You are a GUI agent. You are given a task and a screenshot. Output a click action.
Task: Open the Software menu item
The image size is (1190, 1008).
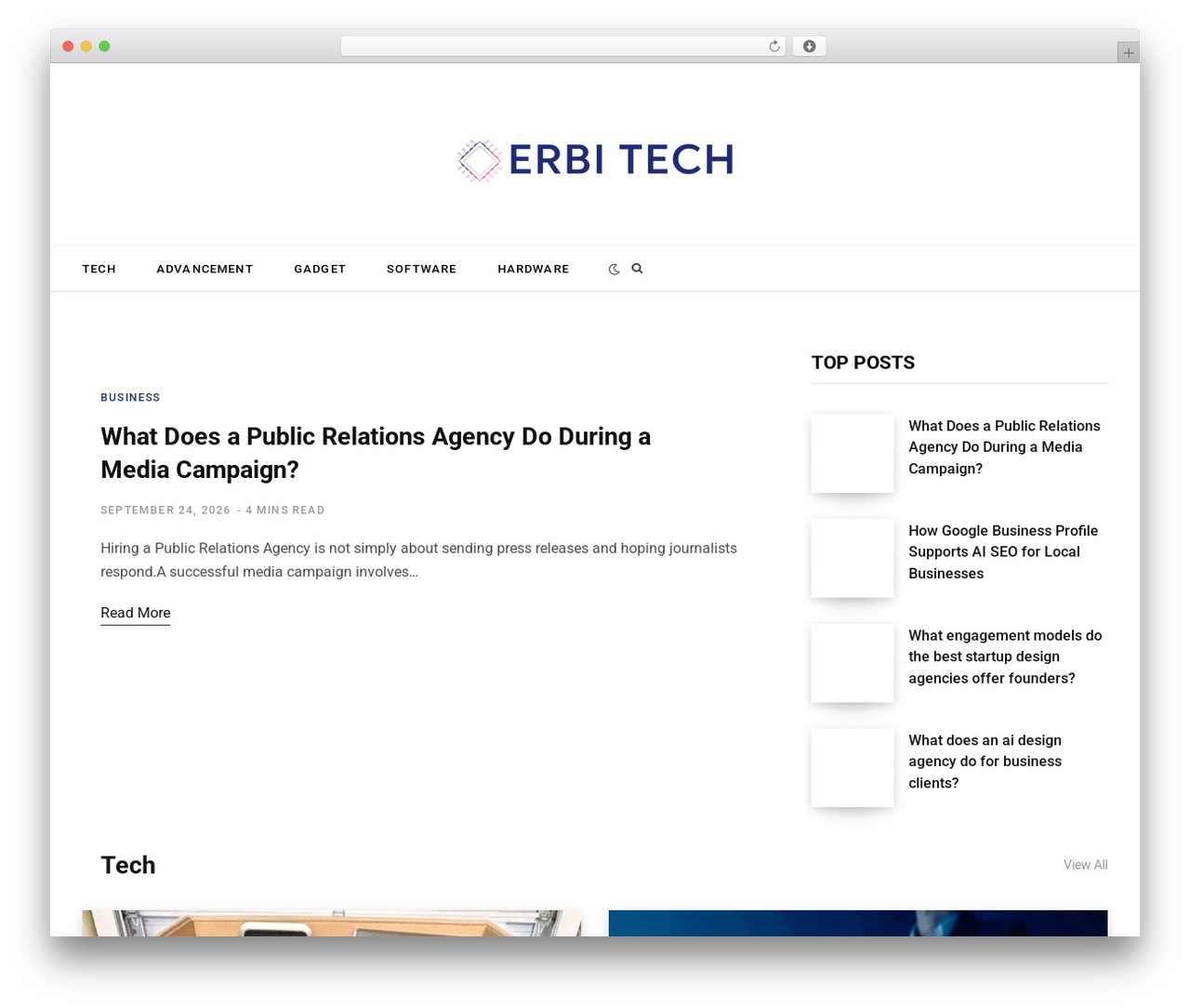click(421, 269)
